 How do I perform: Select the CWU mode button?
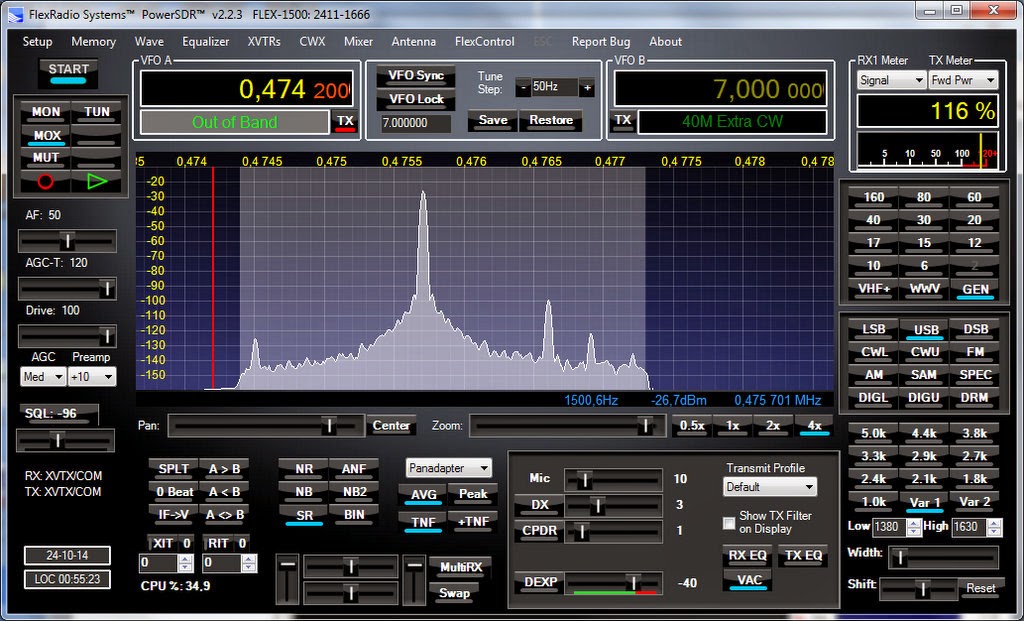click(924, 353)
